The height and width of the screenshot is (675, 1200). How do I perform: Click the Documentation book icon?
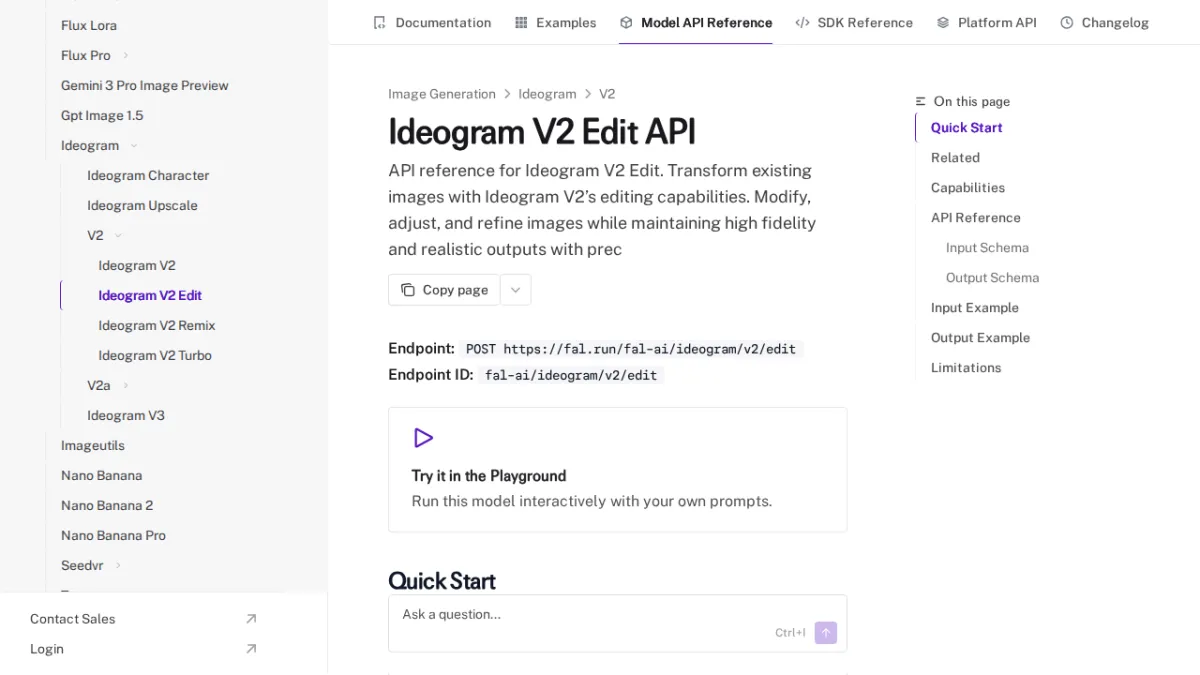[x=379, y=22]
